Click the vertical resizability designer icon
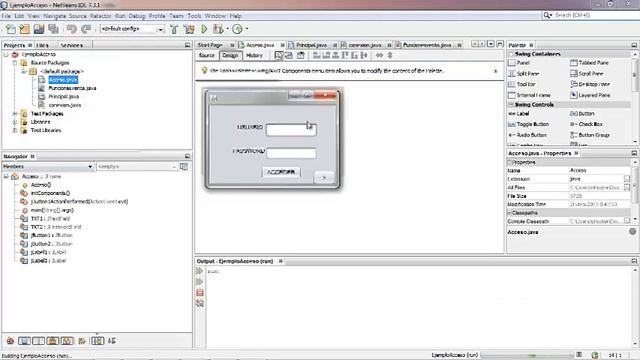Image resolution: width=640 pixels, height=360 pixels. coord(390,55)
